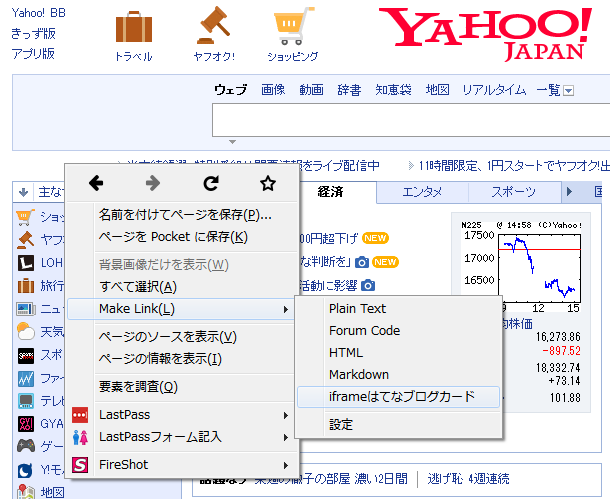Expand the LastPass submenu arrow
This screenshot has height=499, width=610.
286,415
